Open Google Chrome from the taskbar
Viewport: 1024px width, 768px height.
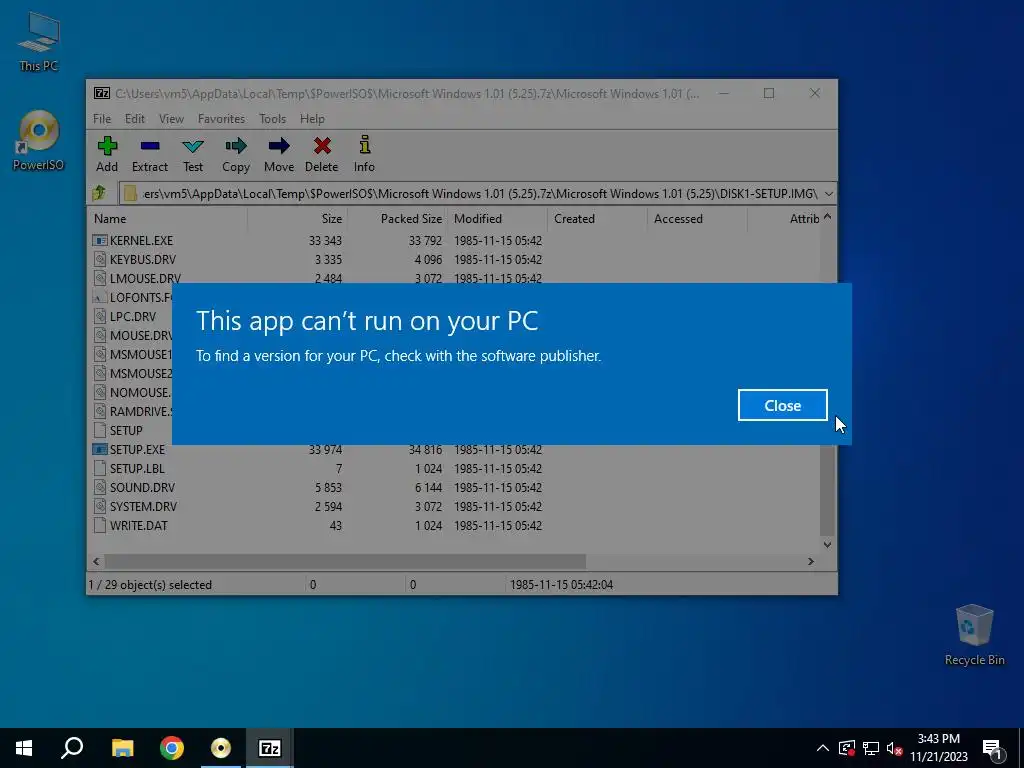pos(172,748)
